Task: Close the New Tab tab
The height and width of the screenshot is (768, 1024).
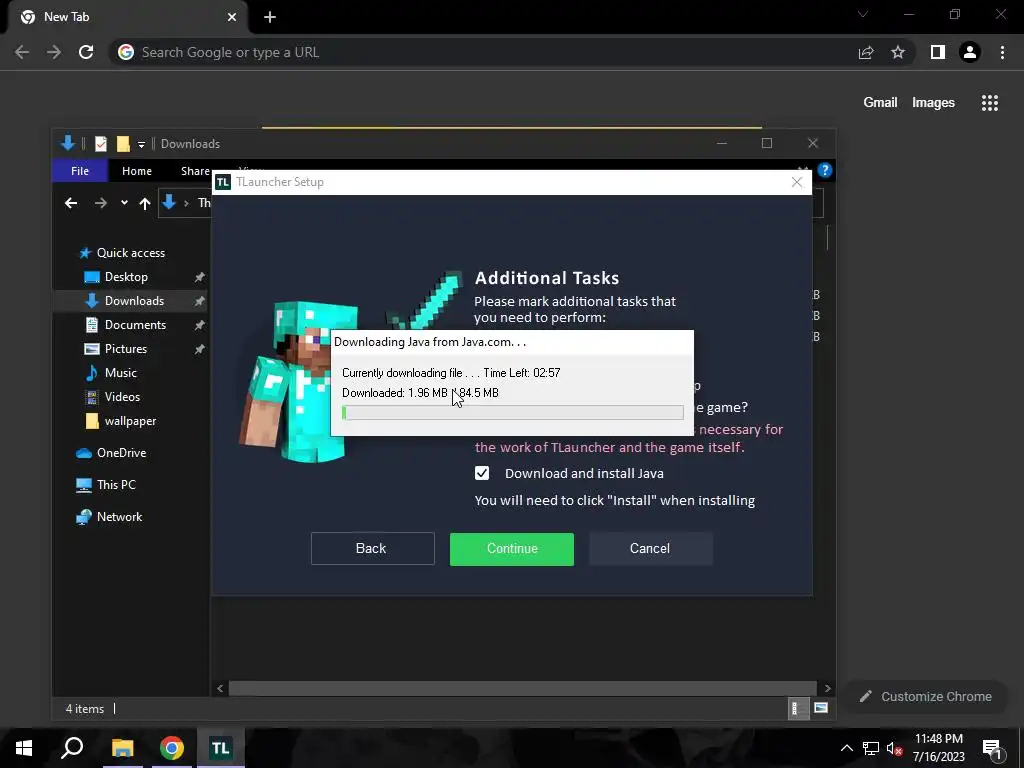Action: tap(232, 17)
